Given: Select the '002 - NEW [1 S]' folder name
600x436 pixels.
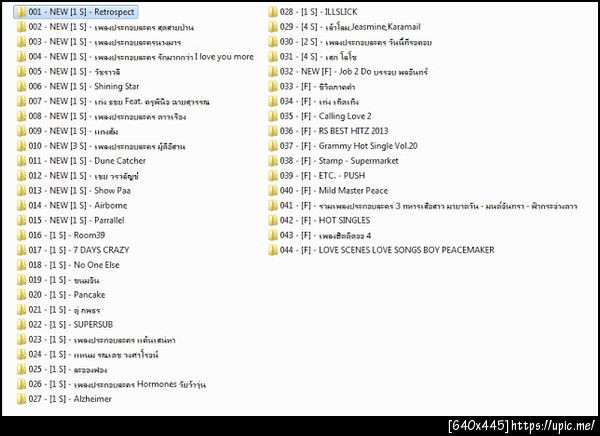Looking at the screenshot, I should pos(111,27).
